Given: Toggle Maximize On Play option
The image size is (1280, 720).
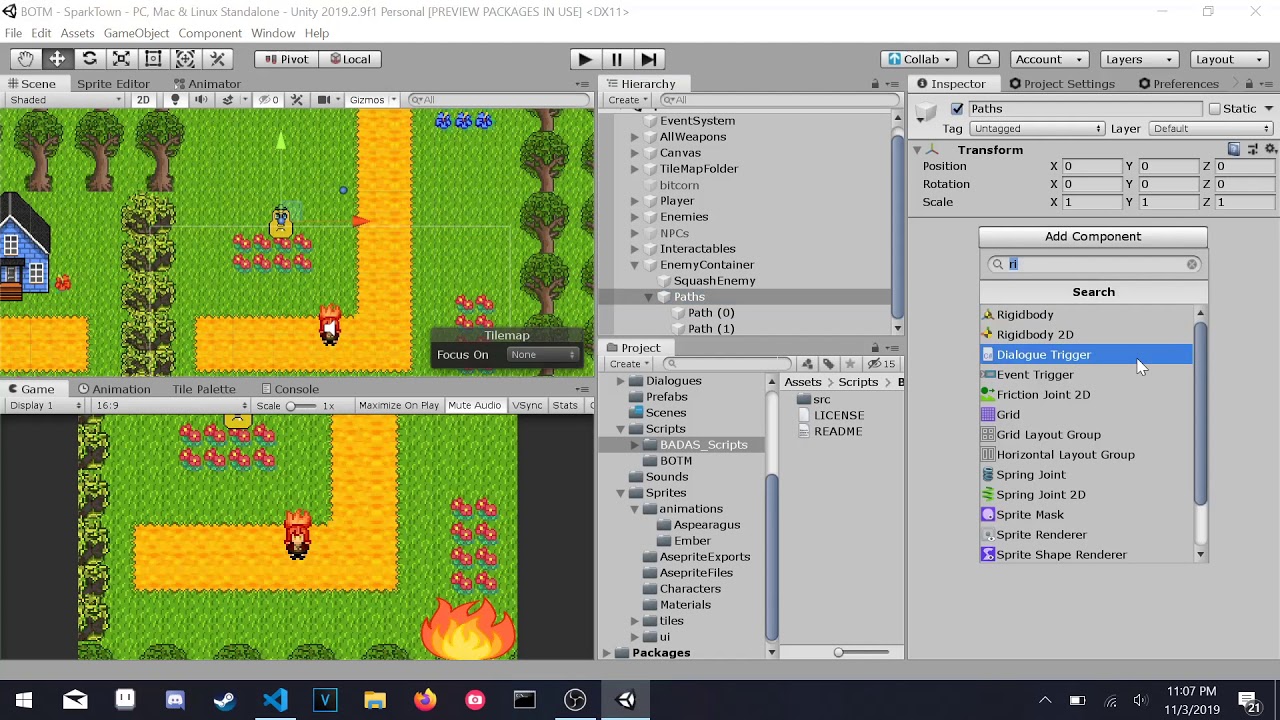Looking at the screenshot, I should click(x=398, y=405).
